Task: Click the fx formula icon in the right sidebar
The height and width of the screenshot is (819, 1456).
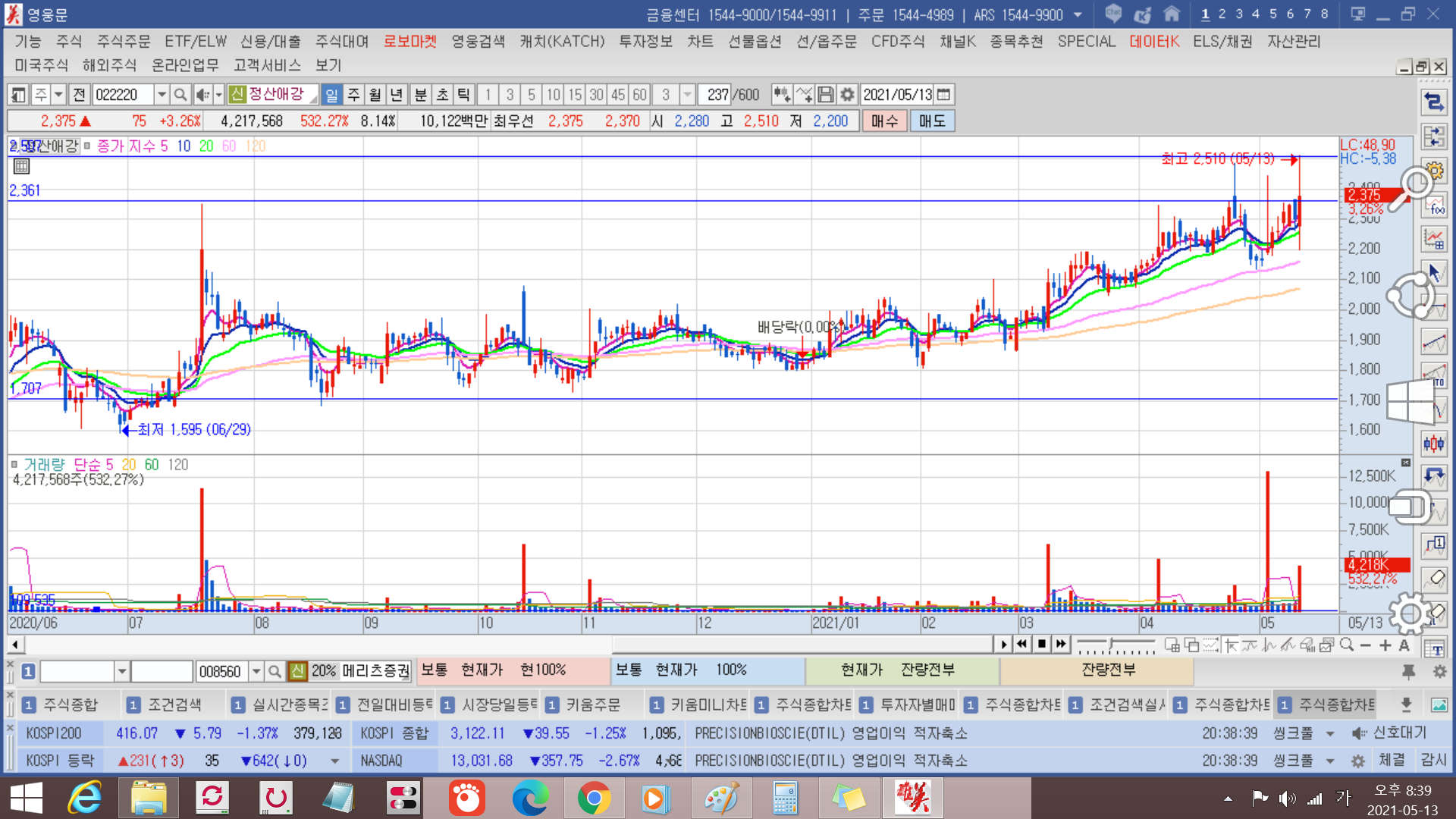Action: pyautogui.click(x=1434, y=205)
